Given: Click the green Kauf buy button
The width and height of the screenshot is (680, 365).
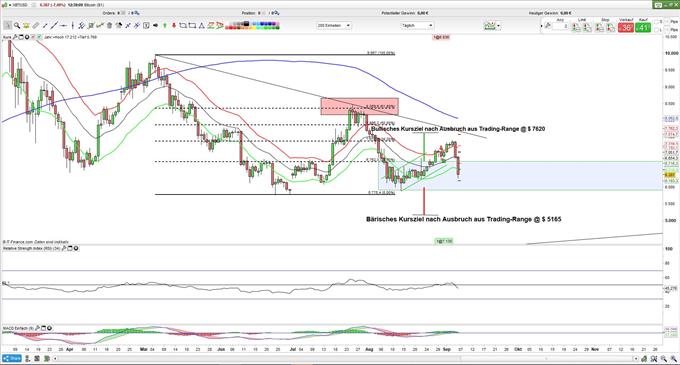Looking at the screenshot, I should click(643, 28).
